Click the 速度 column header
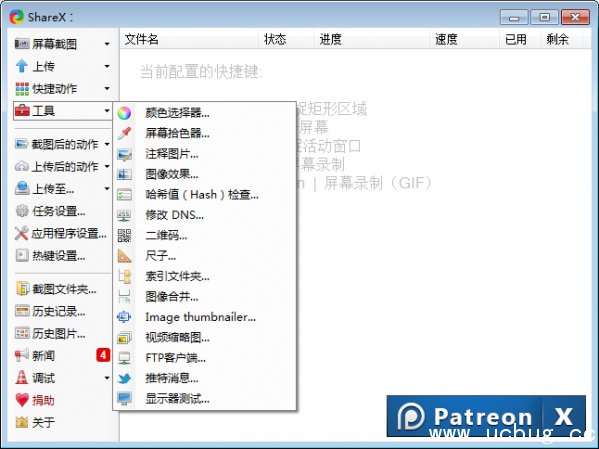Screen dimensions: 599x449 [465, 39]
